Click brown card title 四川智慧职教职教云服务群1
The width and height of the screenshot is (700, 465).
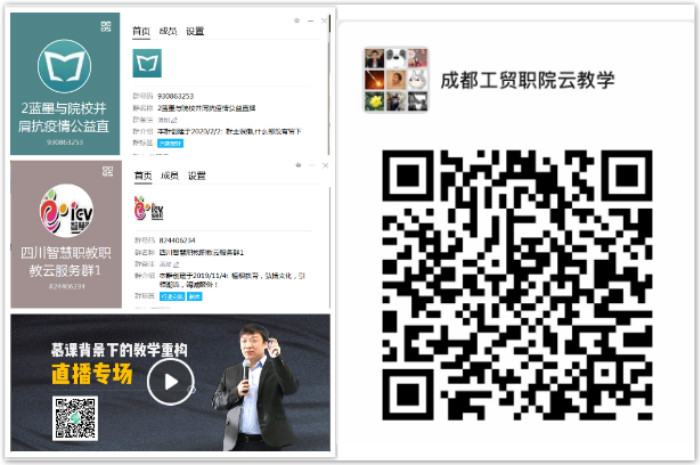[x=66, y=262]
